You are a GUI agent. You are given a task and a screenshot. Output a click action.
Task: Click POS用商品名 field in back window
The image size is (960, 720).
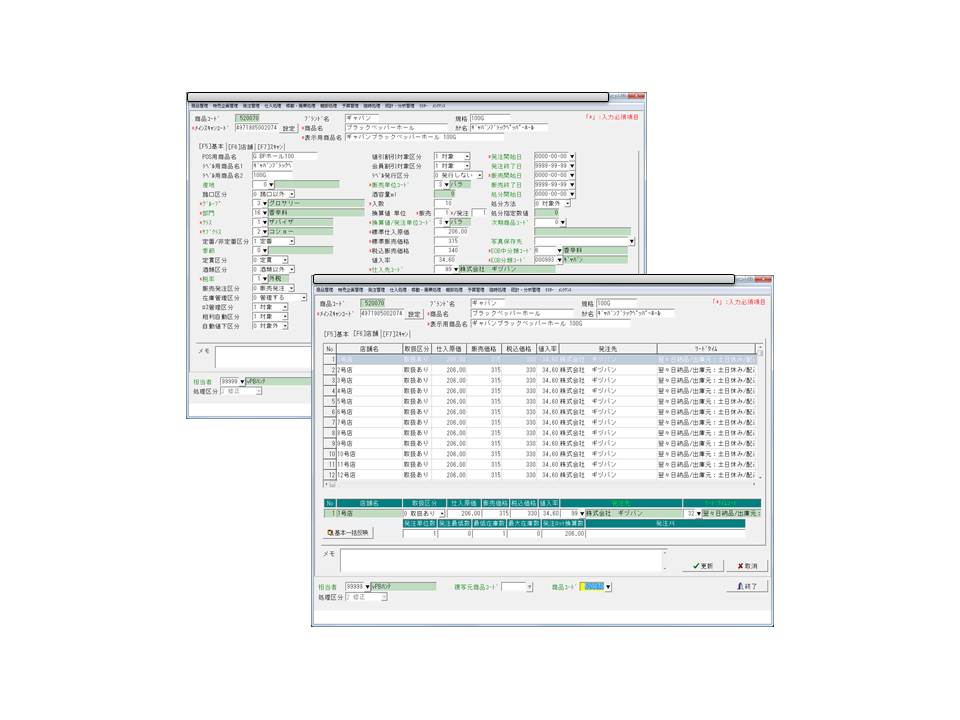284,157
